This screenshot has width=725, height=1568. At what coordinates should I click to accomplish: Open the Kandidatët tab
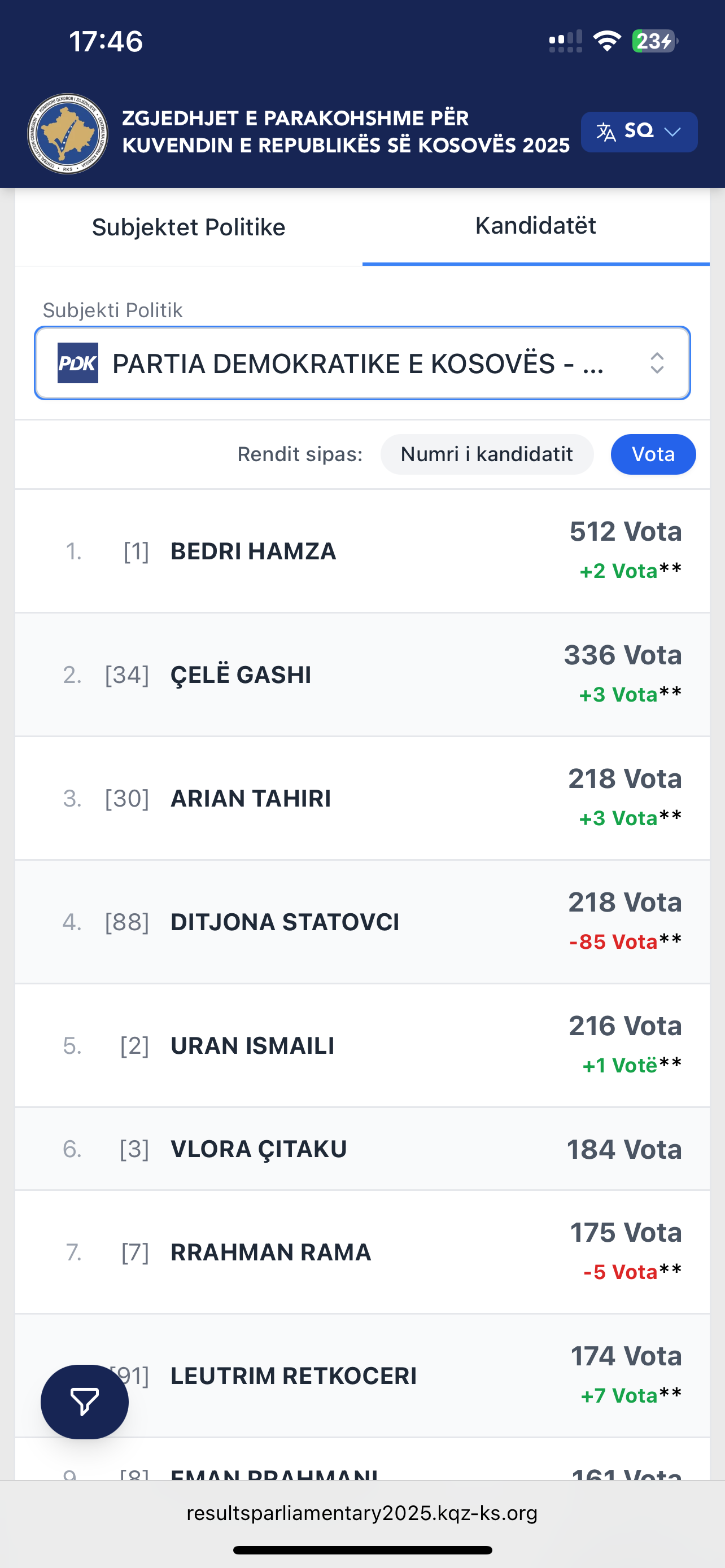[536, 226]
